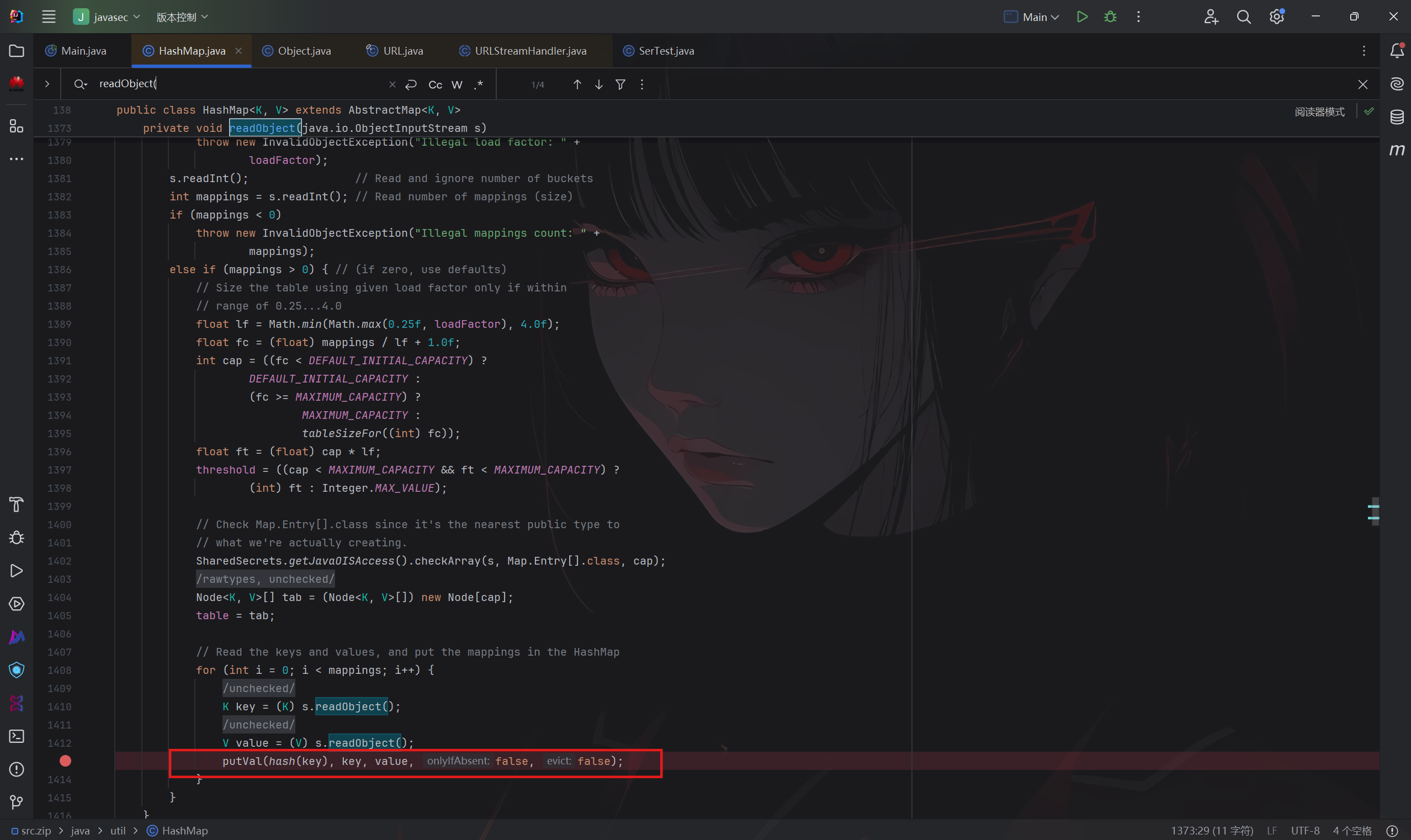Open the Project folder tool window
The height and width of the screenshot is (840, 1411).
17,51
